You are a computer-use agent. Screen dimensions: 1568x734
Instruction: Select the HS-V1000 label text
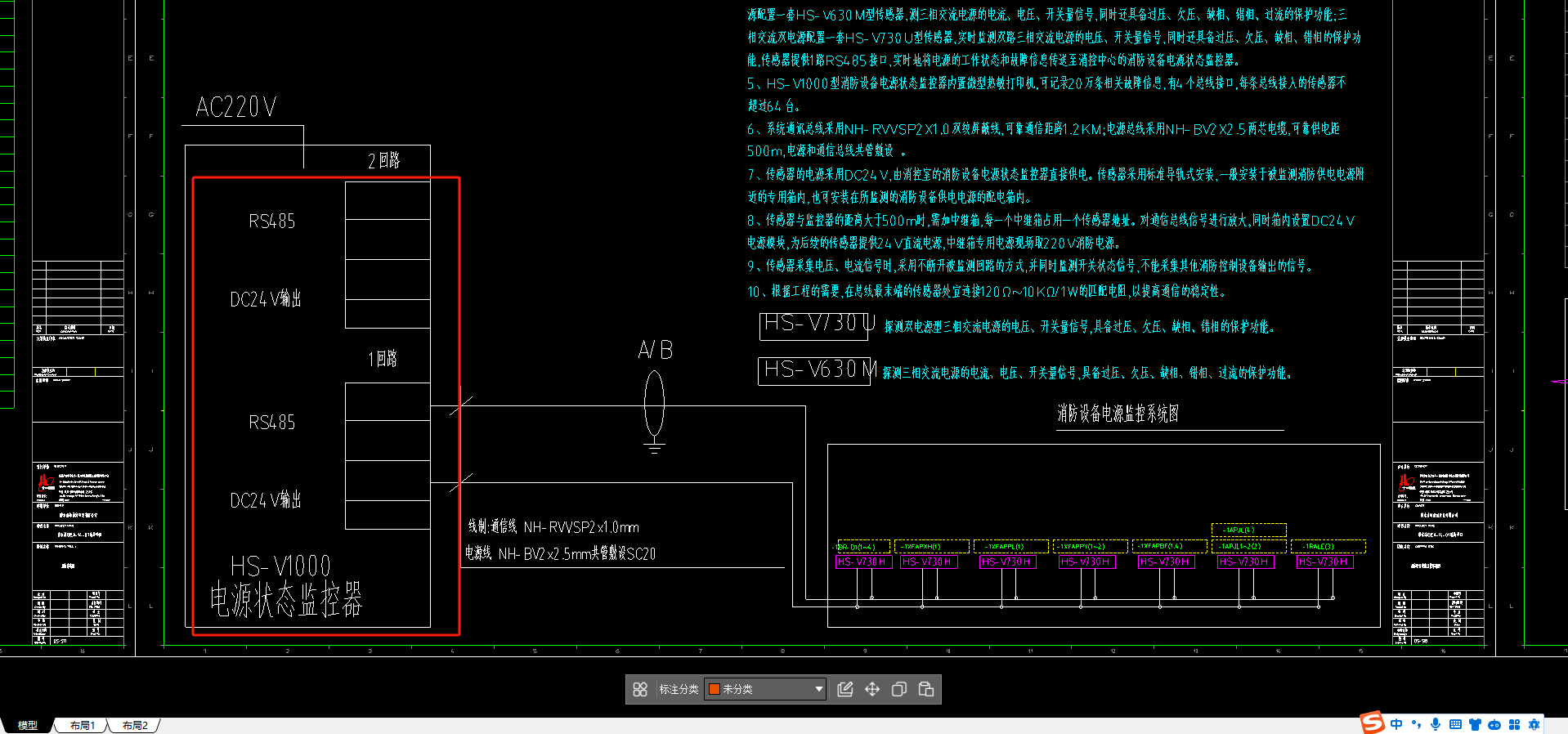click(280, 566)
